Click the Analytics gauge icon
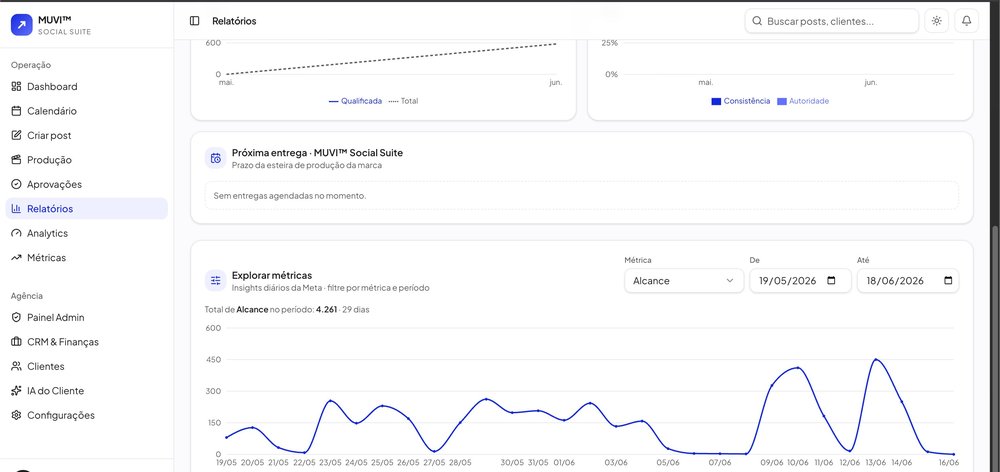The width and height of the screenshot is (1000, 472). click(x=17, y=233)
